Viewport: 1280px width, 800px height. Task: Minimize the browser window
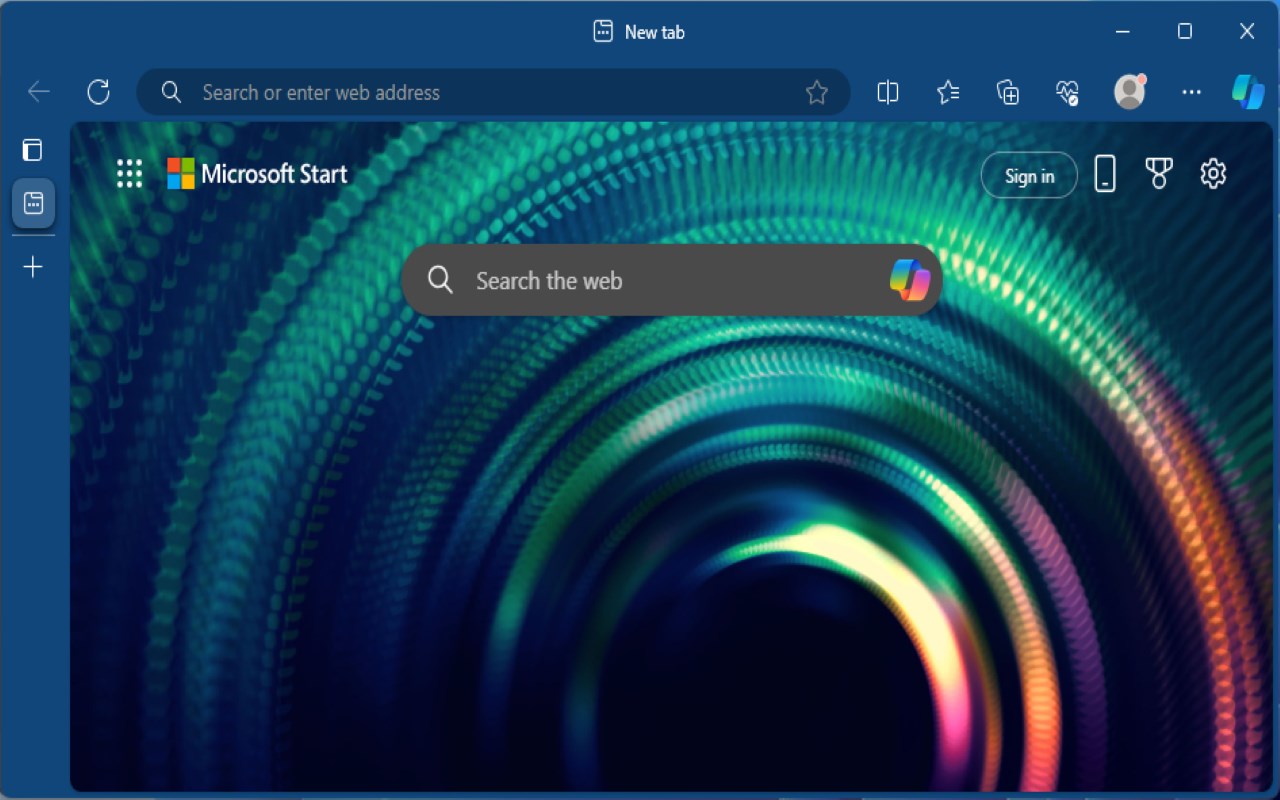[x=1122, y=32]
